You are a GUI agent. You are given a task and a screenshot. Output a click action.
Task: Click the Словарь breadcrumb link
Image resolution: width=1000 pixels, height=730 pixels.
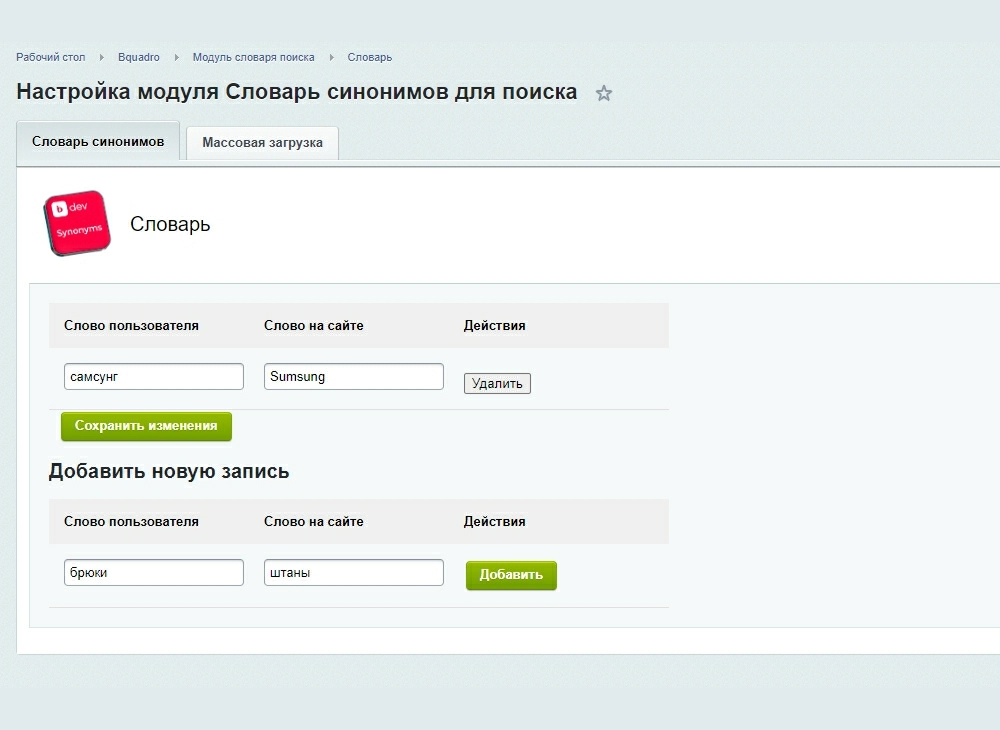click(370, 58)
